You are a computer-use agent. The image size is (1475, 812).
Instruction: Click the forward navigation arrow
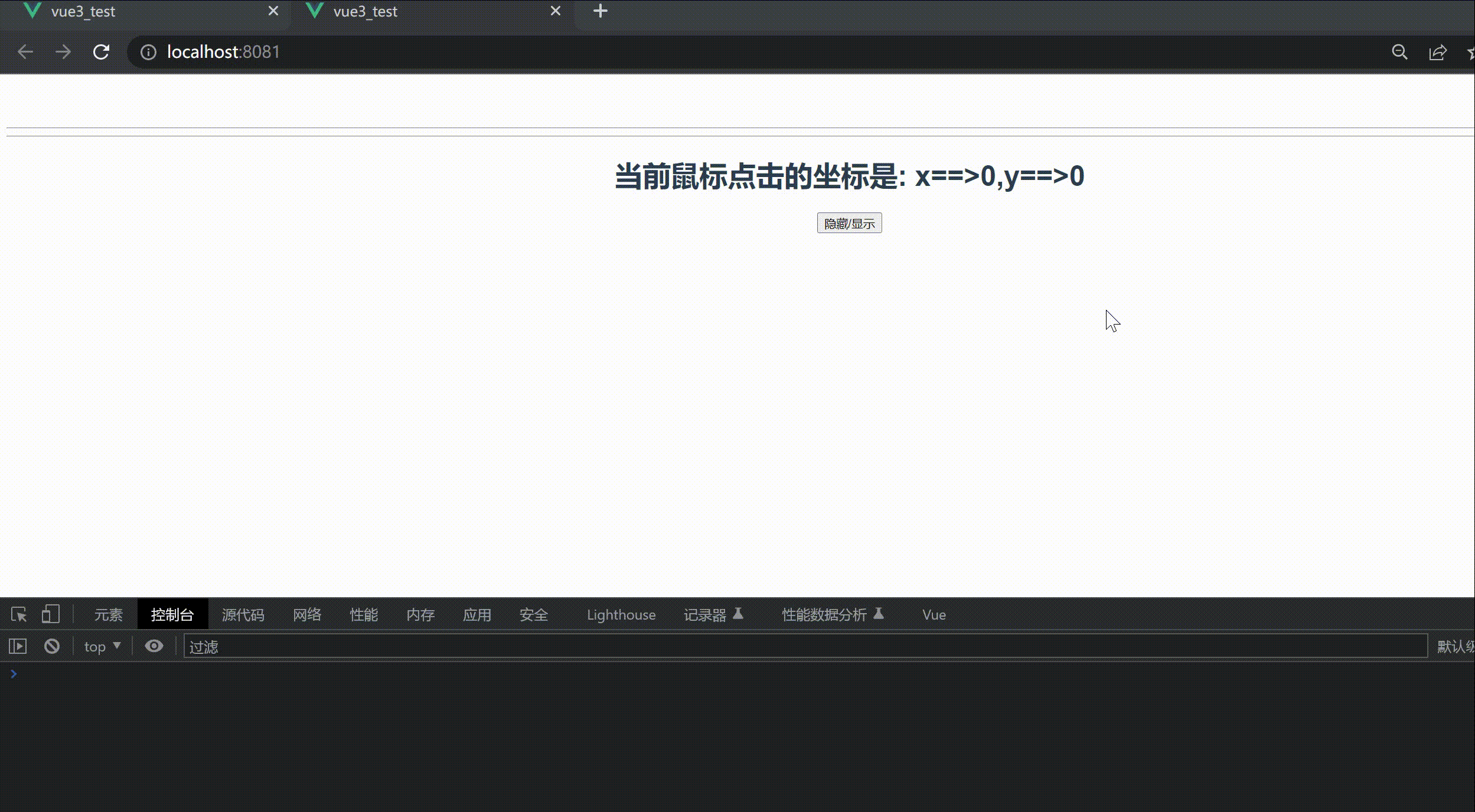coord(62,52)
